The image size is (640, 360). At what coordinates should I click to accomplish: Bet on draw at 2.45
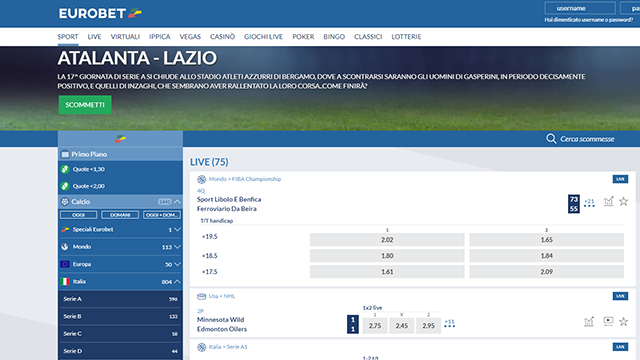pos(402,326)
